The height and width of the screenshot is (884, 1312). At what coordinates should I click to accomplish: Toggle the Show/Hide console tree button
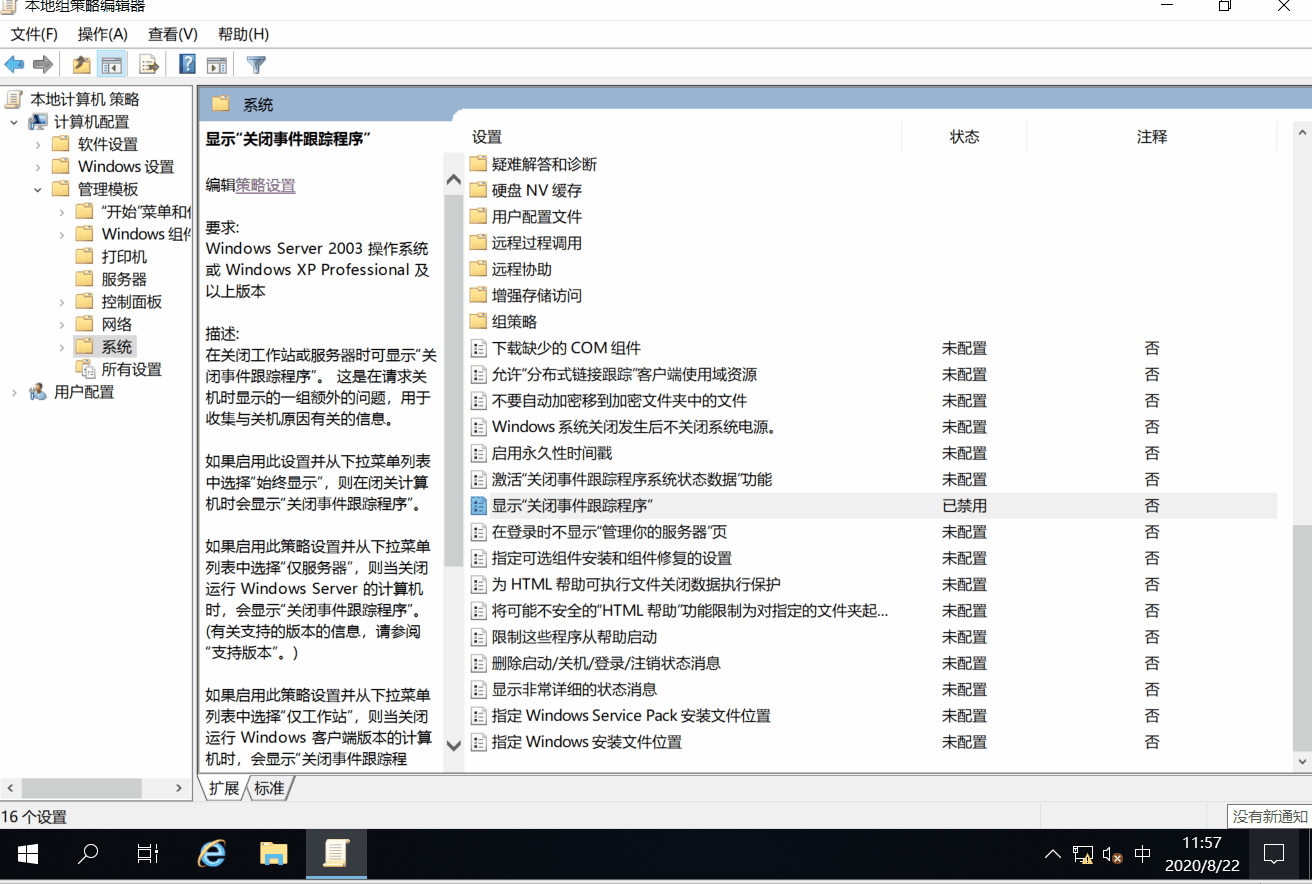pyautogui.click(x=112, y=65)
